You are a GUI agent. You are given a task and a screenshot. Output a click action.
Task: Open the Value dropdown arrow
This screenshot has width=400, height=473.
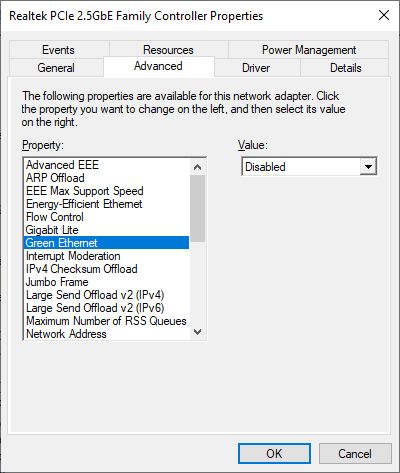click(368, 166)
